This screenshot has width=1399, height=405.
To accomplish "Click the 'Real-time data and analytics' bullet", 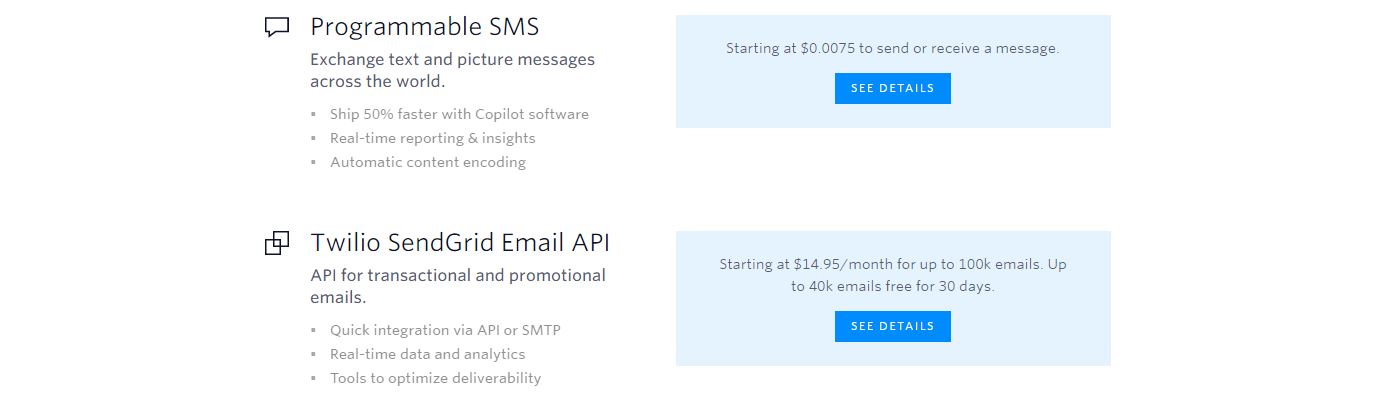I will click(x=428, y=354).
